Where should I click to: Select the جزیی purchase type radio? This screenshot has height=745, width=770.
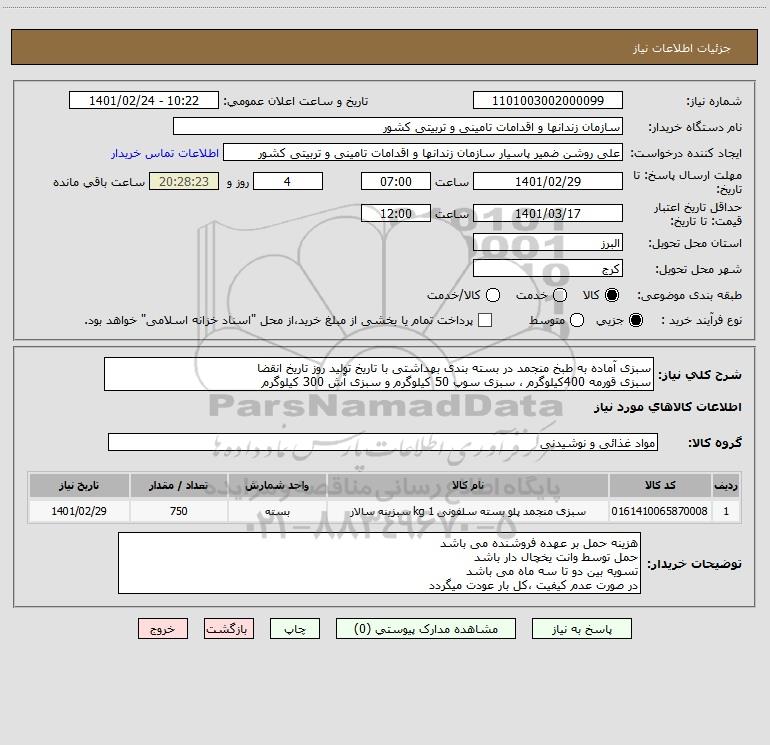point(636,320)
